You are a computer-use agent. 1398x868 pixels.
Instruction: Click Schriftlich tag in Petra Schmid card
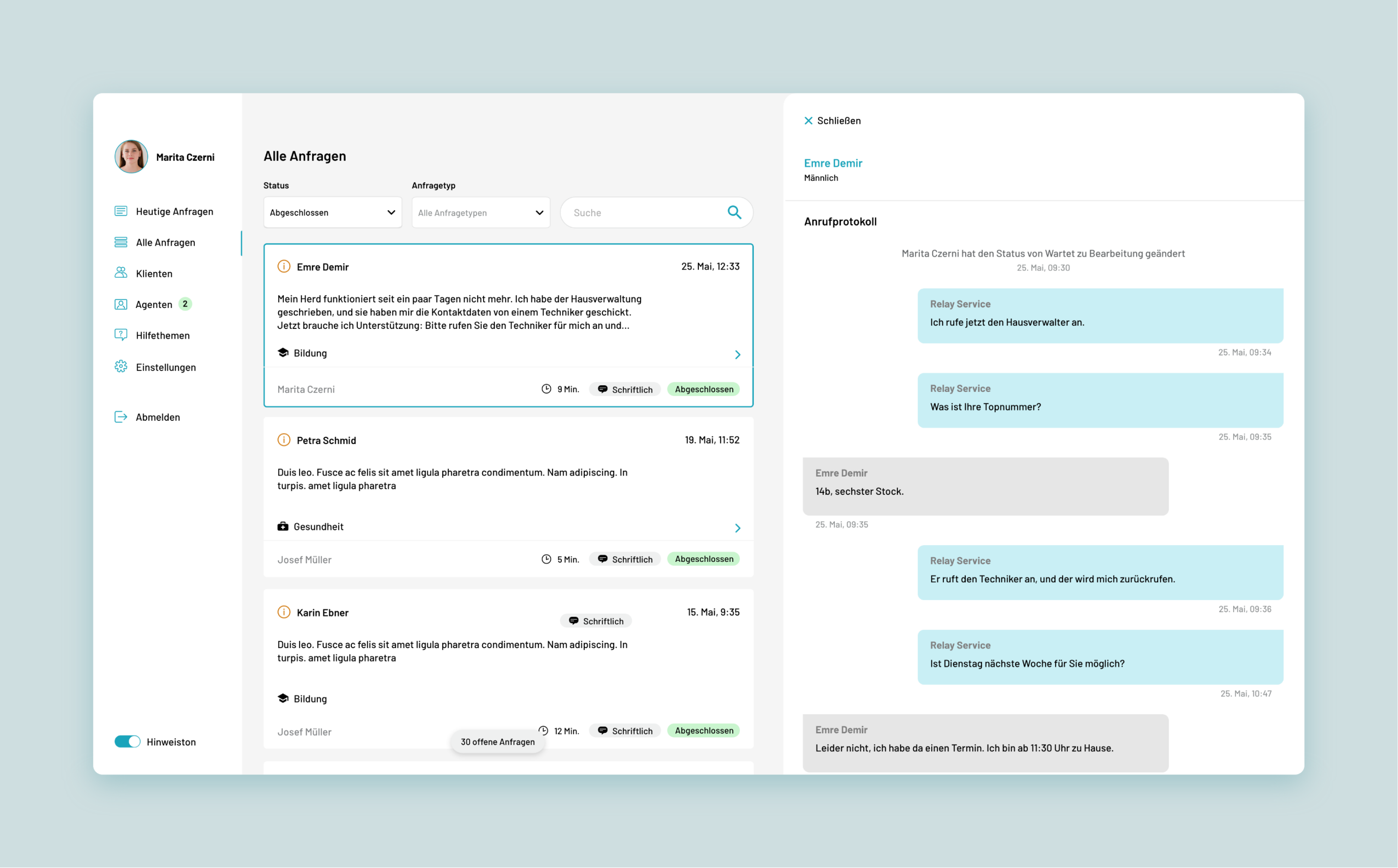point(624,559)
